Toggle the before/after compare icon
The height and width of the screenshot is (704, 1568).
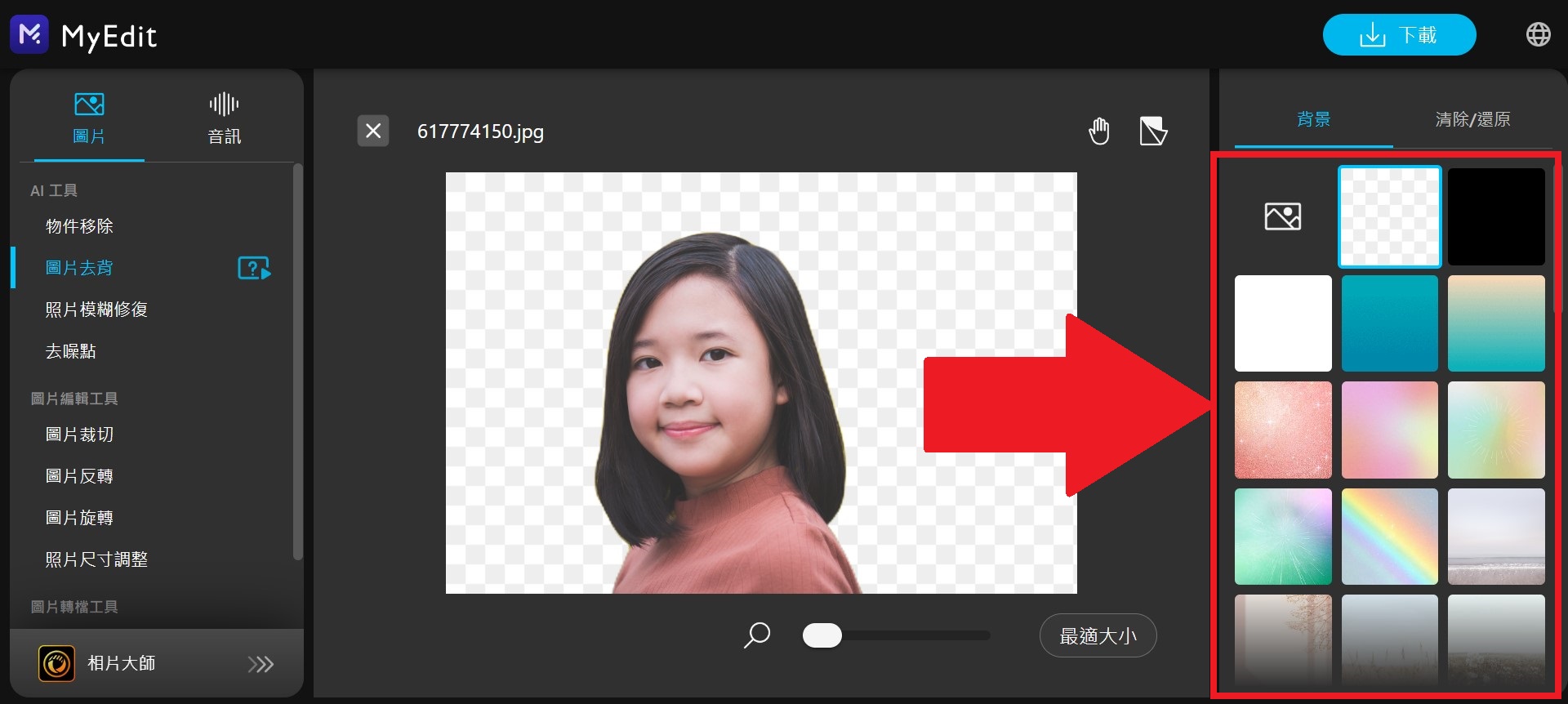(1153, 131)
